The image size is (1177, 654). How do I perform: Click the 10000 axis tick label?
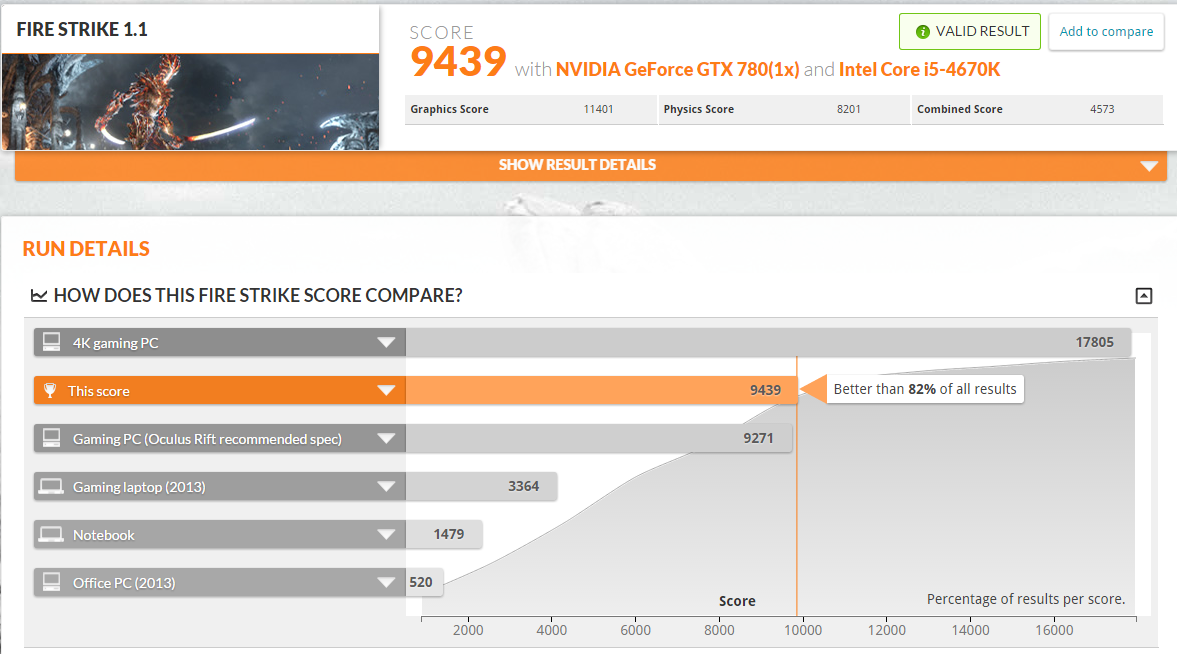(802, 631)
